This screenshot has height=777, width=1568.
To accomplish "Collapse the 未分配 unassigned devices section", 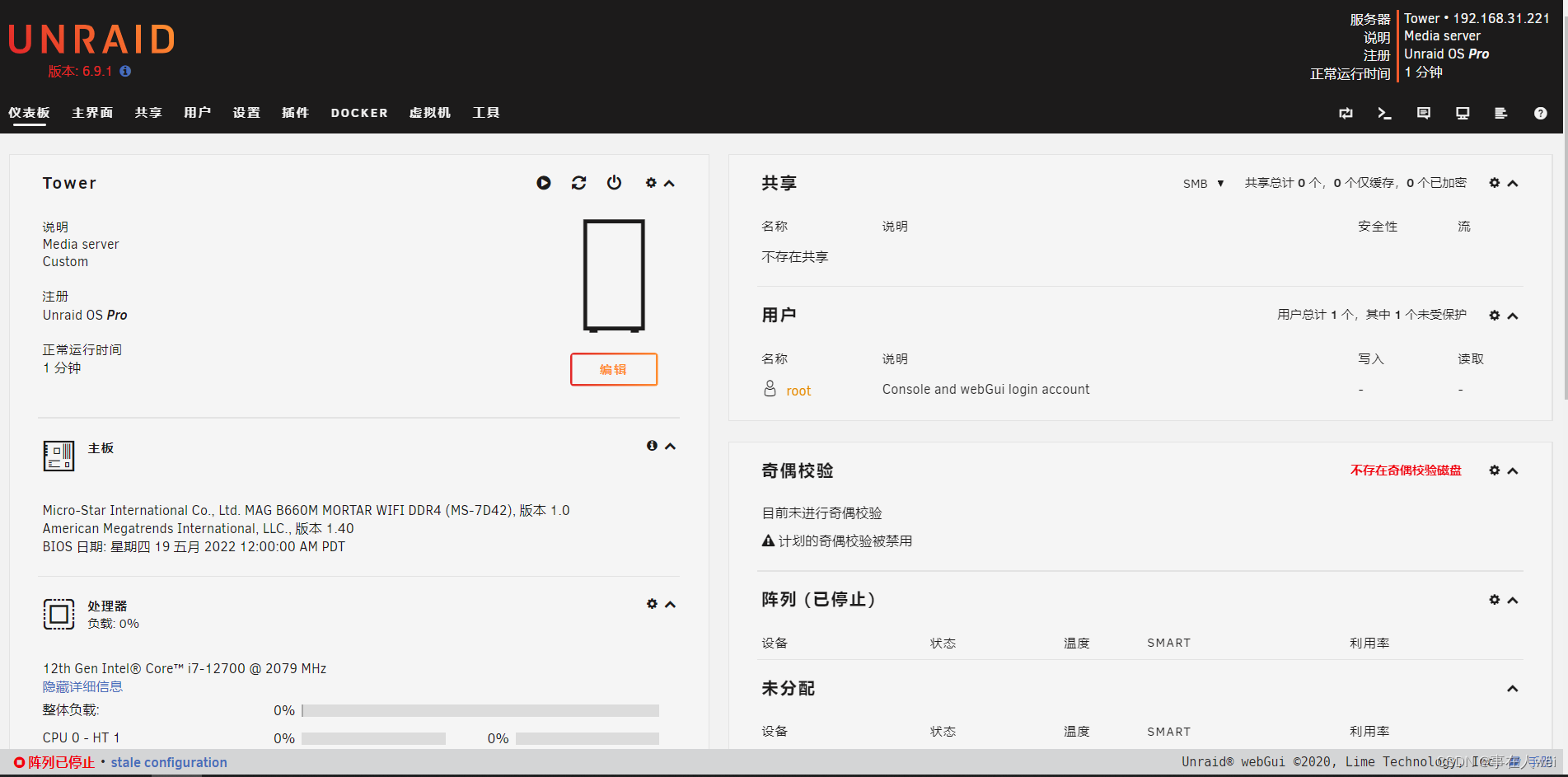I will coord(1514,688).
